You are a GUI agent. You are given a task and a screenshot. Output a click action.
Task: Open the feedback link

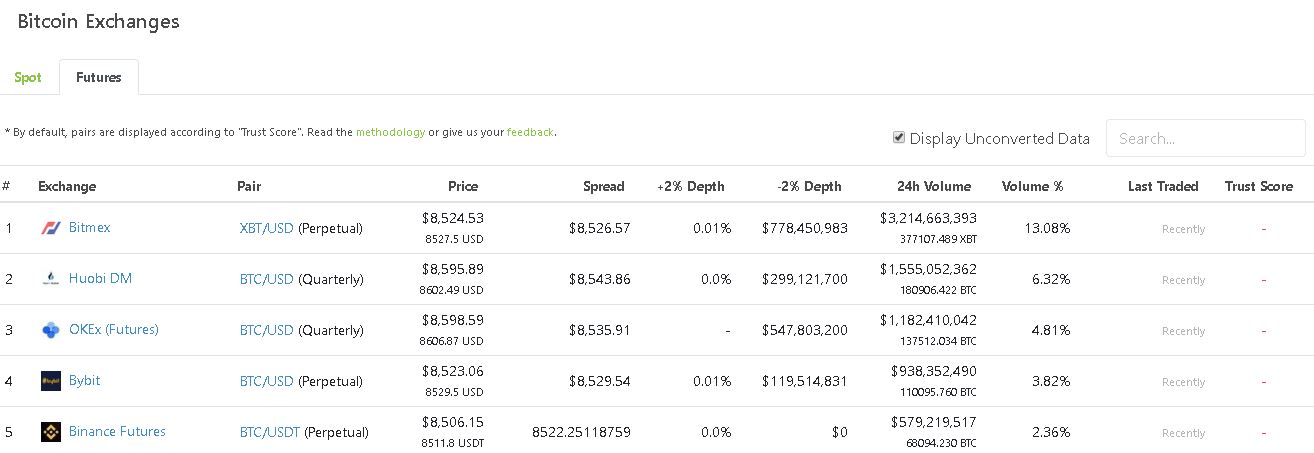point(530,132)
